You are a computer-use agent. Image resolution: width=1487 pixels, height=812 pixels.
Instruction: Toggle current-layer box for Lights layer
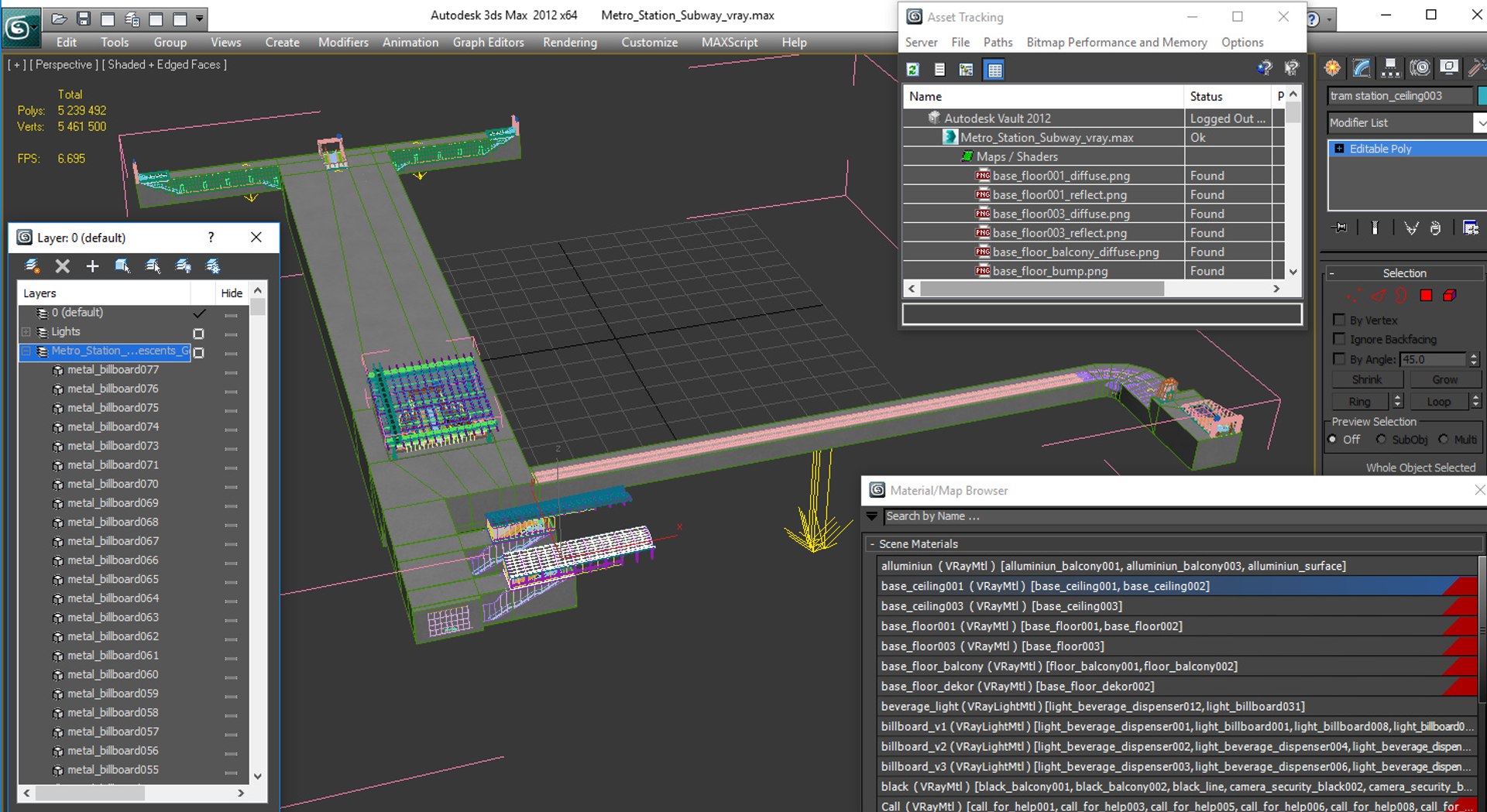pyautogui.click(x=198, y=334)
